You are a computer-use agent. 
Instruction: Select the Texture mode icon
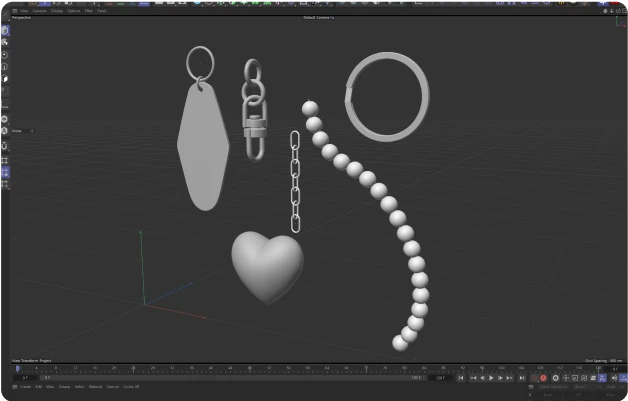click(x=5, y=42)
